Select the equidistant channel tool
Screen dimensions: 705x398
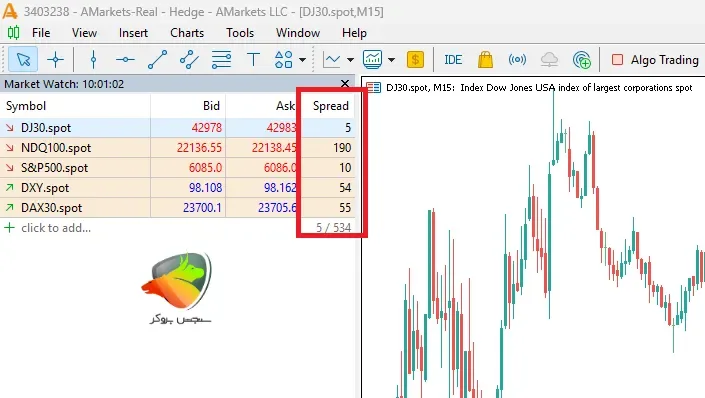pyautogui.click(x=189, y=59)
